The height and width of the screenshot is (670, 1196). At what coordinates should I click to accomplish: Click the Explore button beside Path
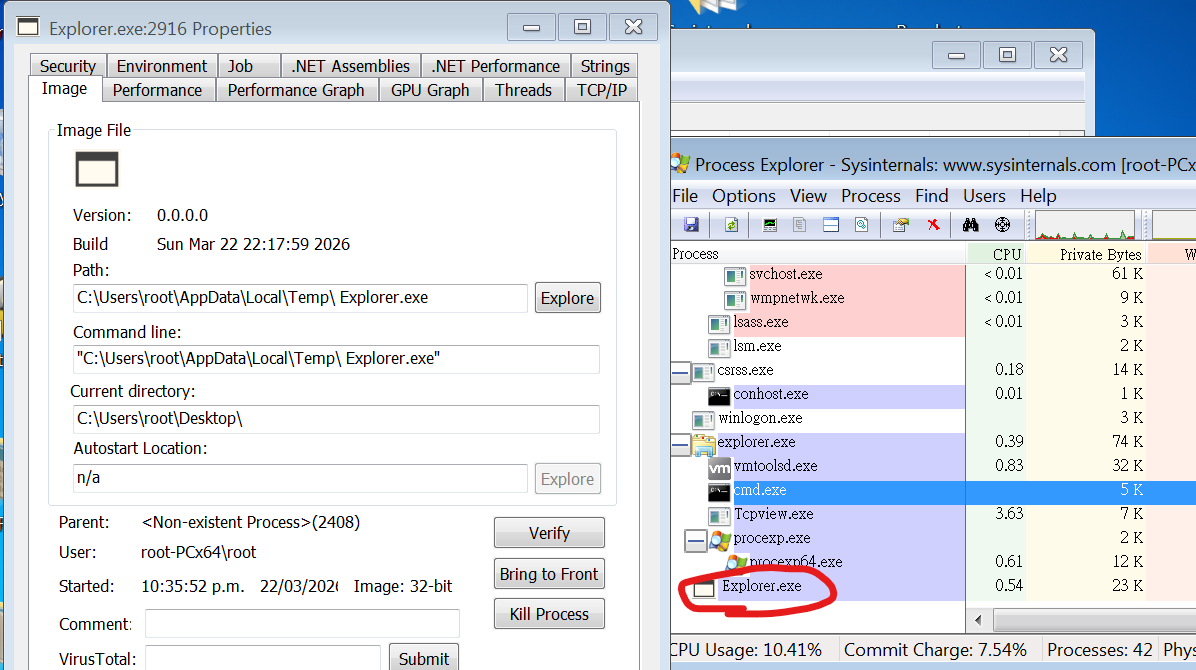pos(567,298)
